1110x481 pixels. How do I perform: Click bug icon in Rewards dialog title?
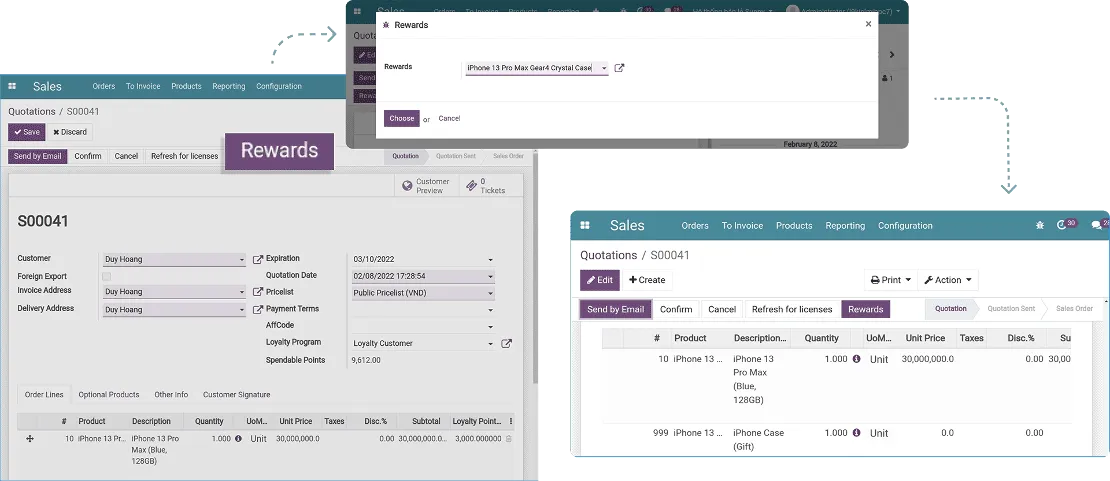386,25
